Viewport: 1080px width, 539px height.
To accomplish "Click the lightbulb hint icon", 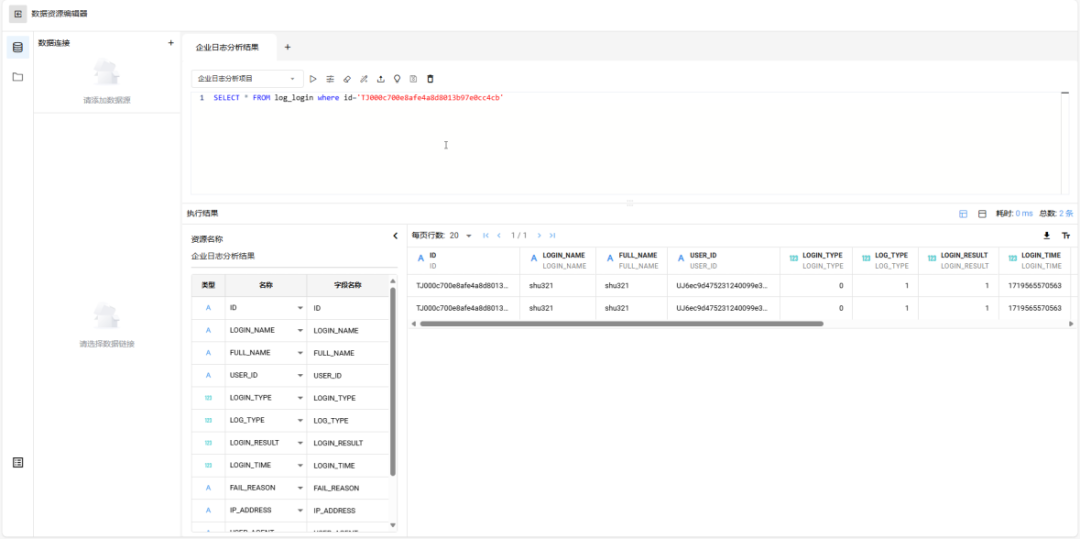I will click(x=397, y=79).
